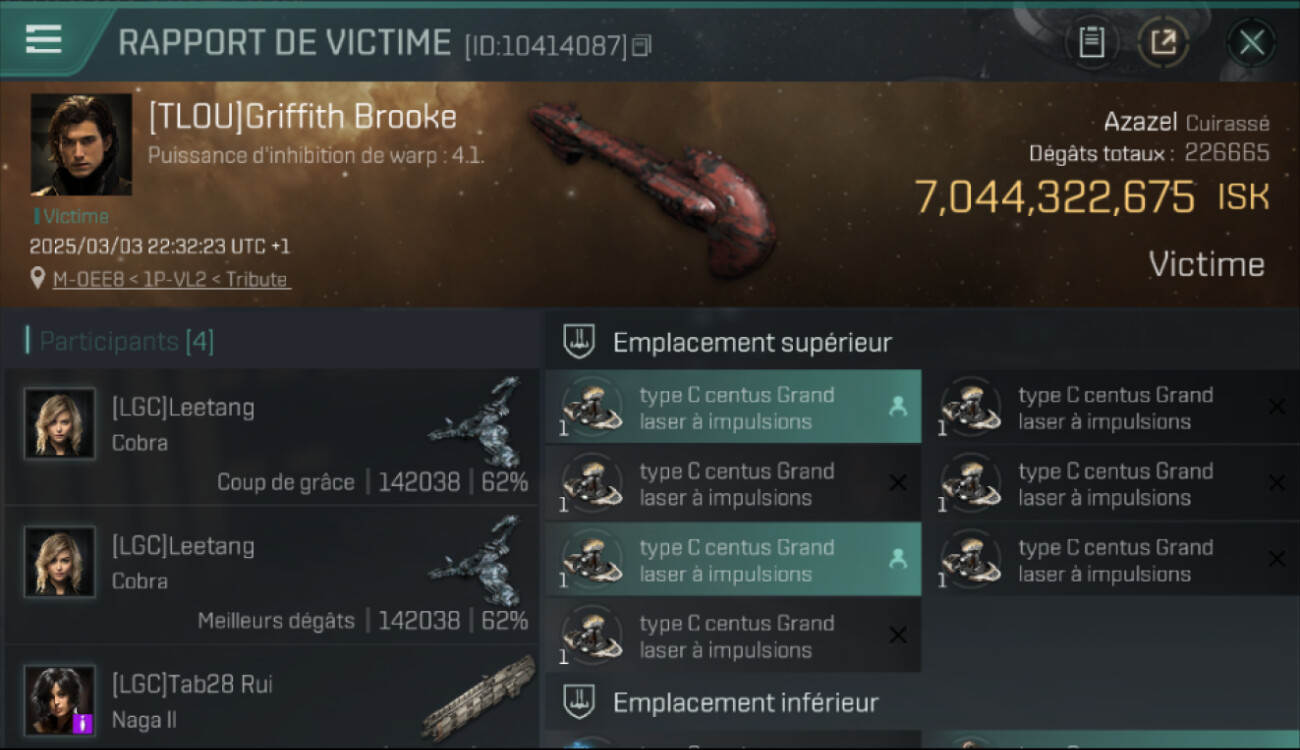1300x750 pixels.
Task: Close the victim report window
Action: coord(1251,42)
